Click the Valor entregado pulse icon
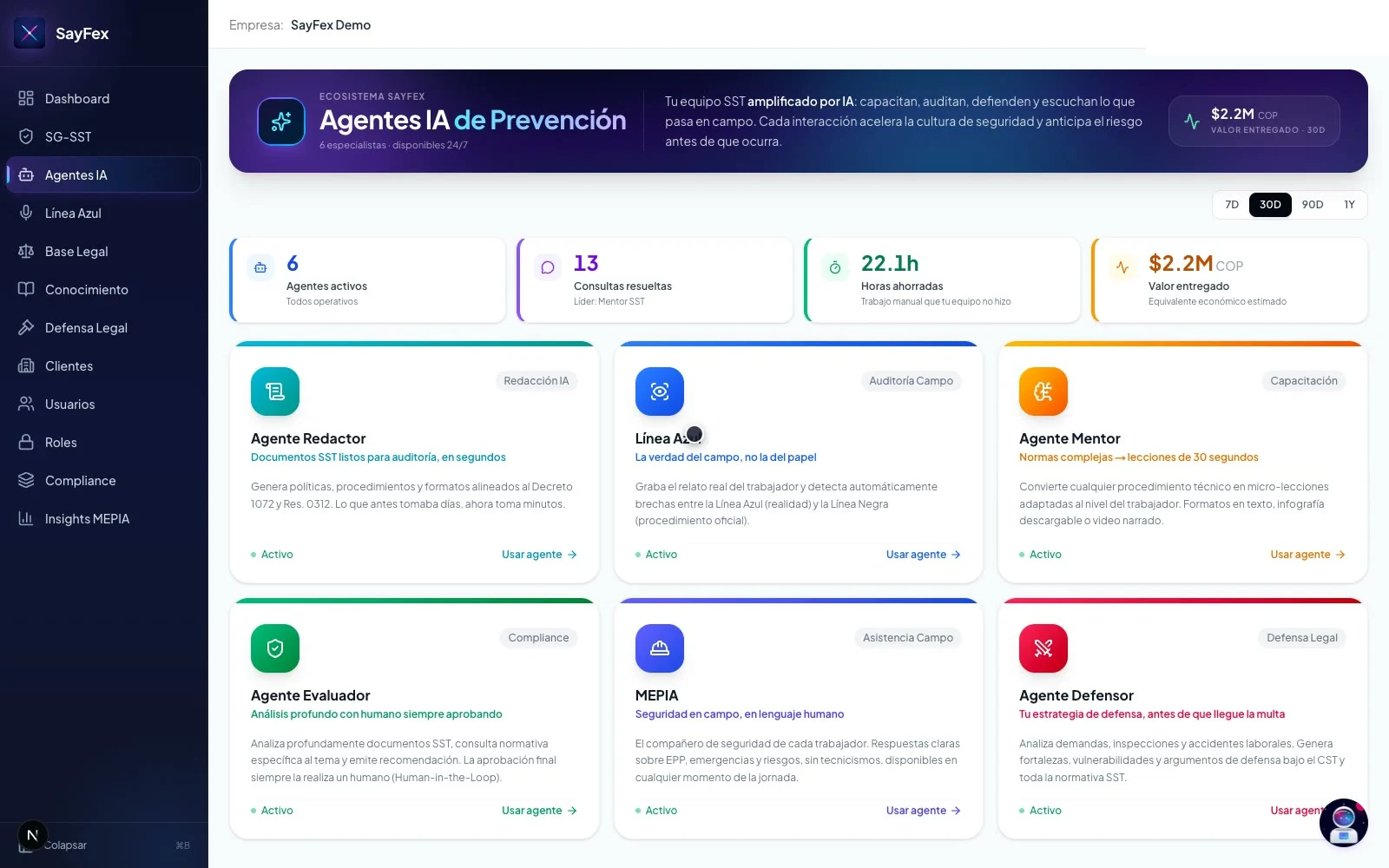This screenshot has height=868, width=1389. click(1122, 267)
